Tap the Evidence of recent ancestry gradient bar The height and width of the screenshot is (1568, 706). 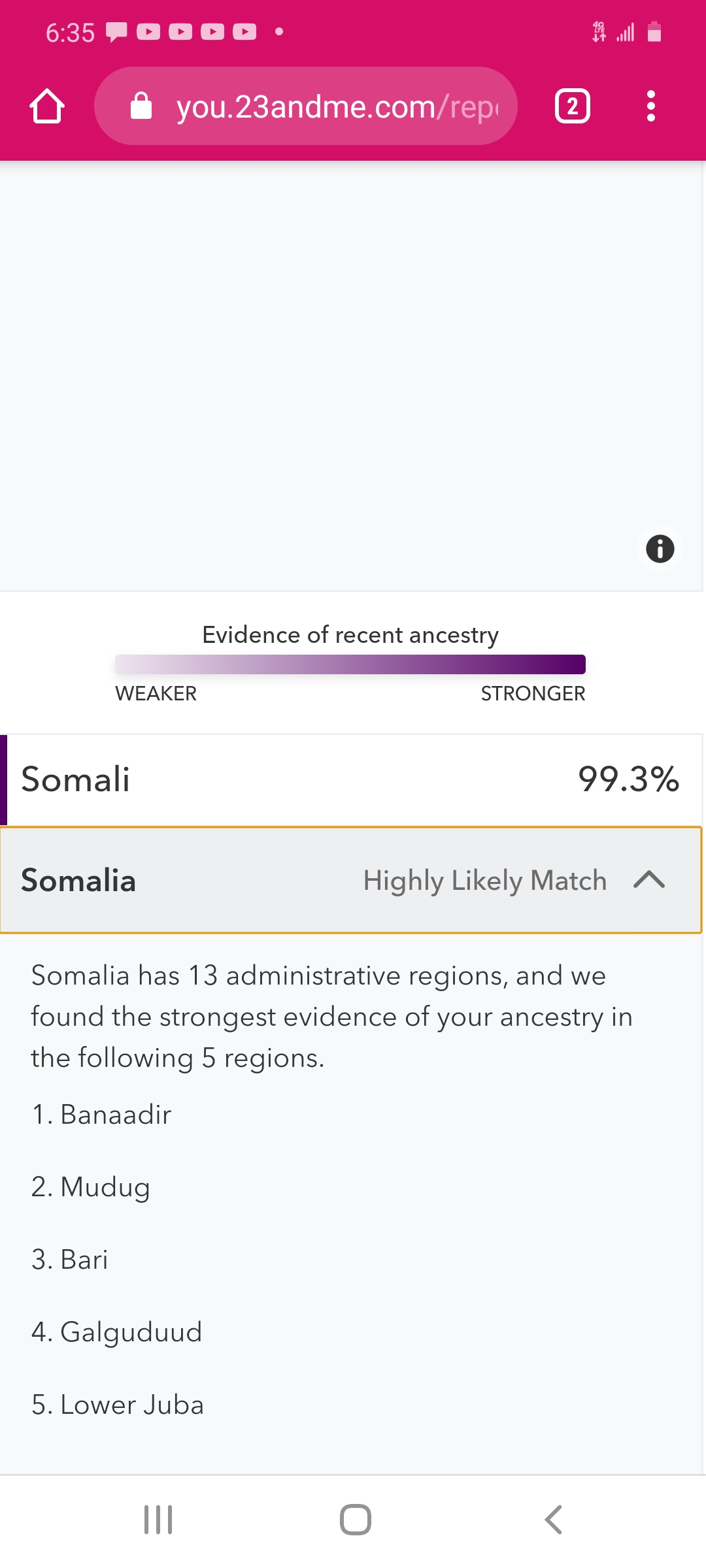point(350,664)
